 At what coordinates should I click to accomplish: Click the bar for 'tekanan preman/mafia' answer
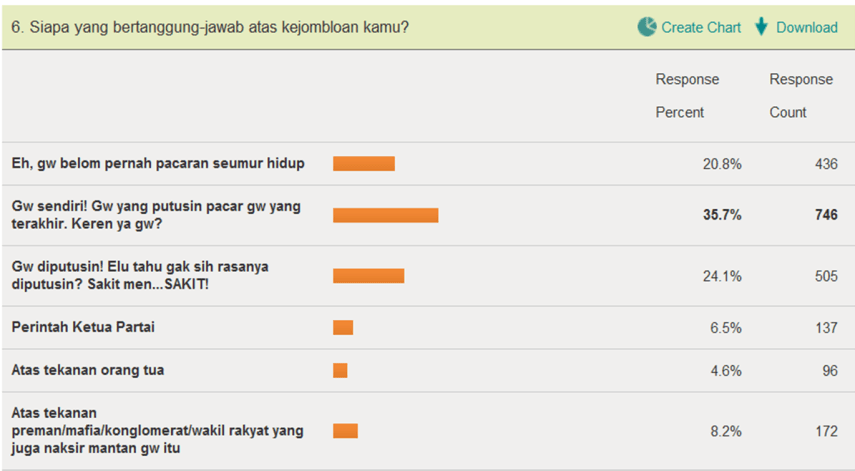(345, 431)
